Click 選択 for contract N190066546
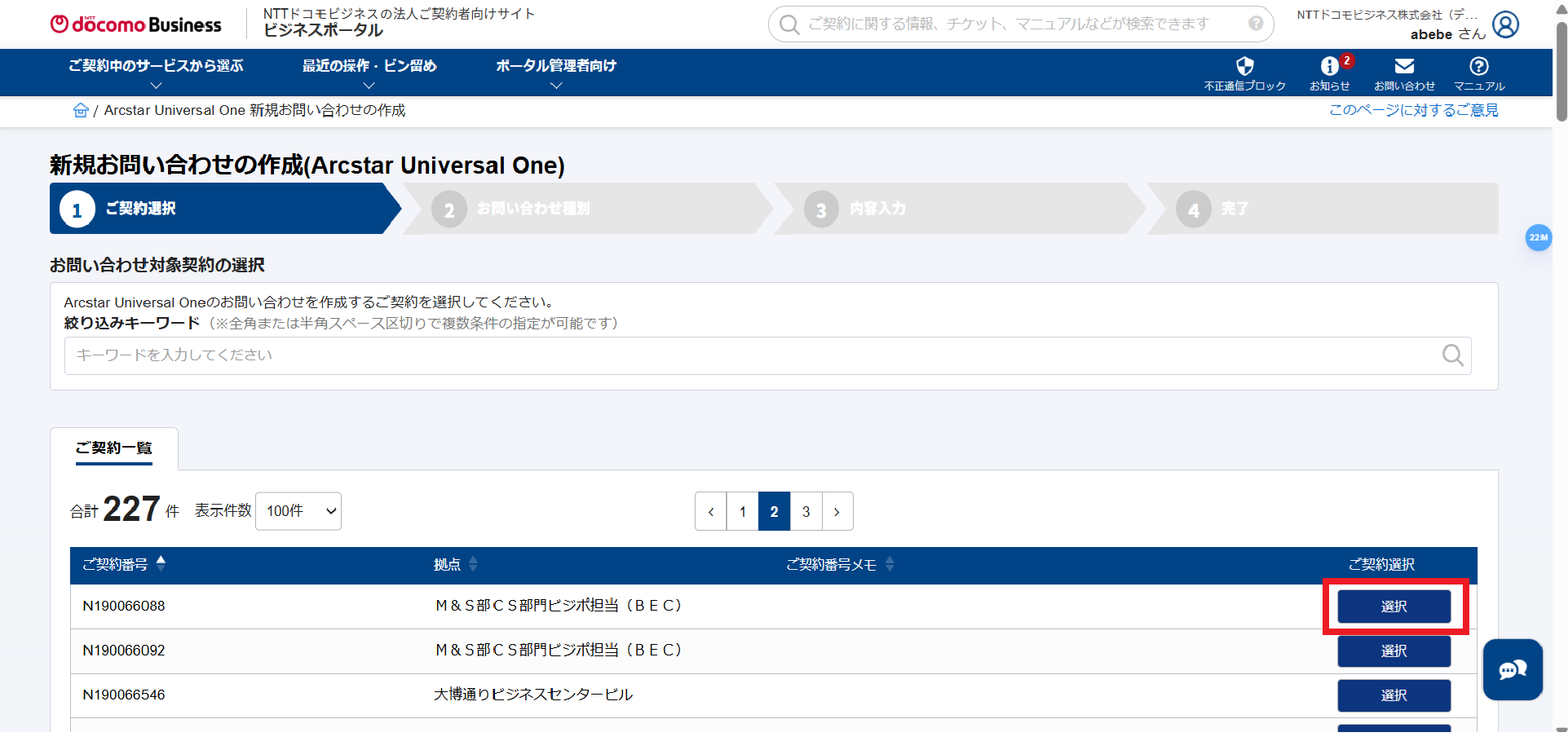Viewport: 1568px width, 750px height. pyautogui.click(x=1394, y=695)
